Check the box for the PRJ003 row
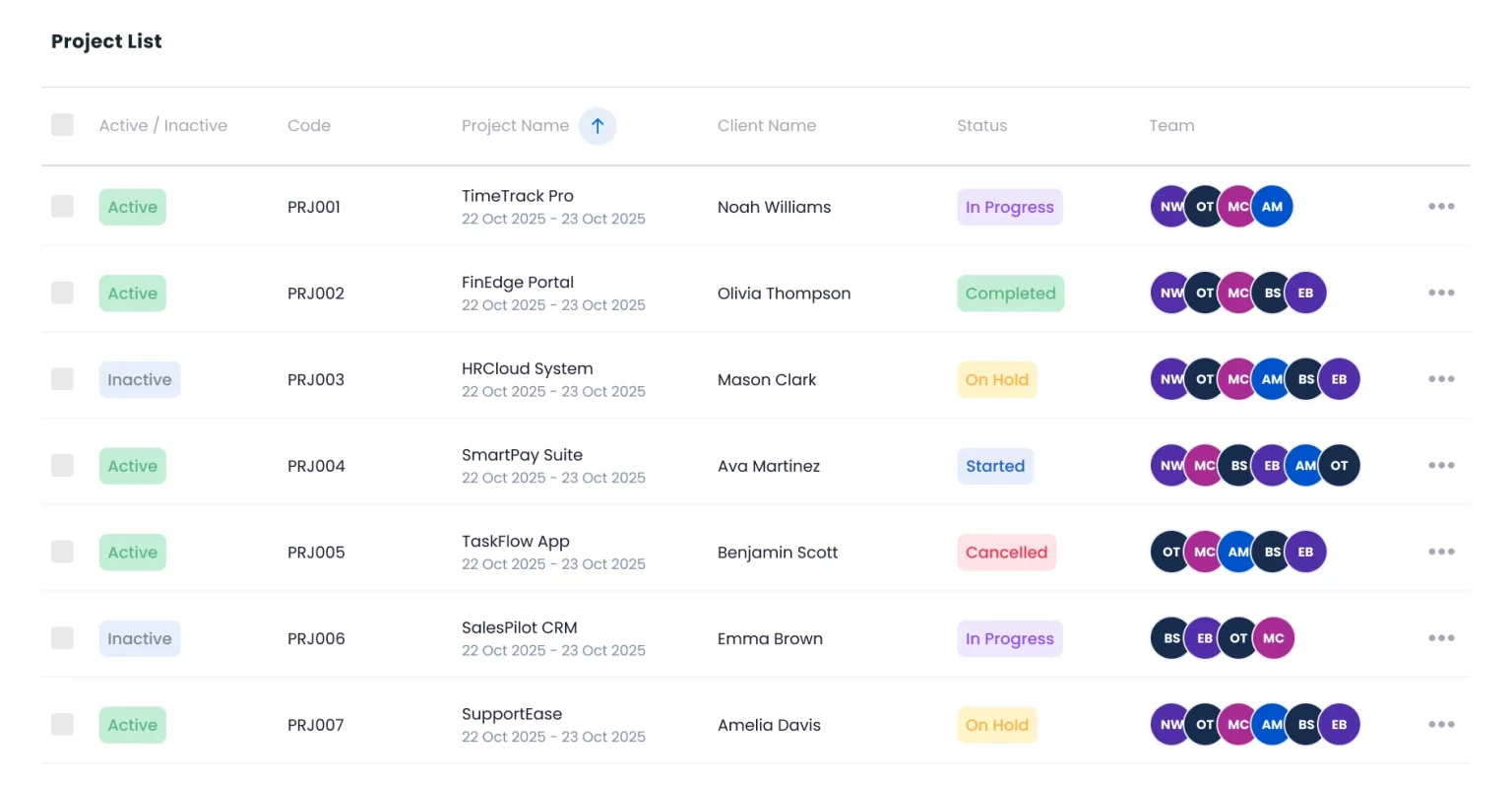Viewport: 1512px width, 785px height. point(62,379)
